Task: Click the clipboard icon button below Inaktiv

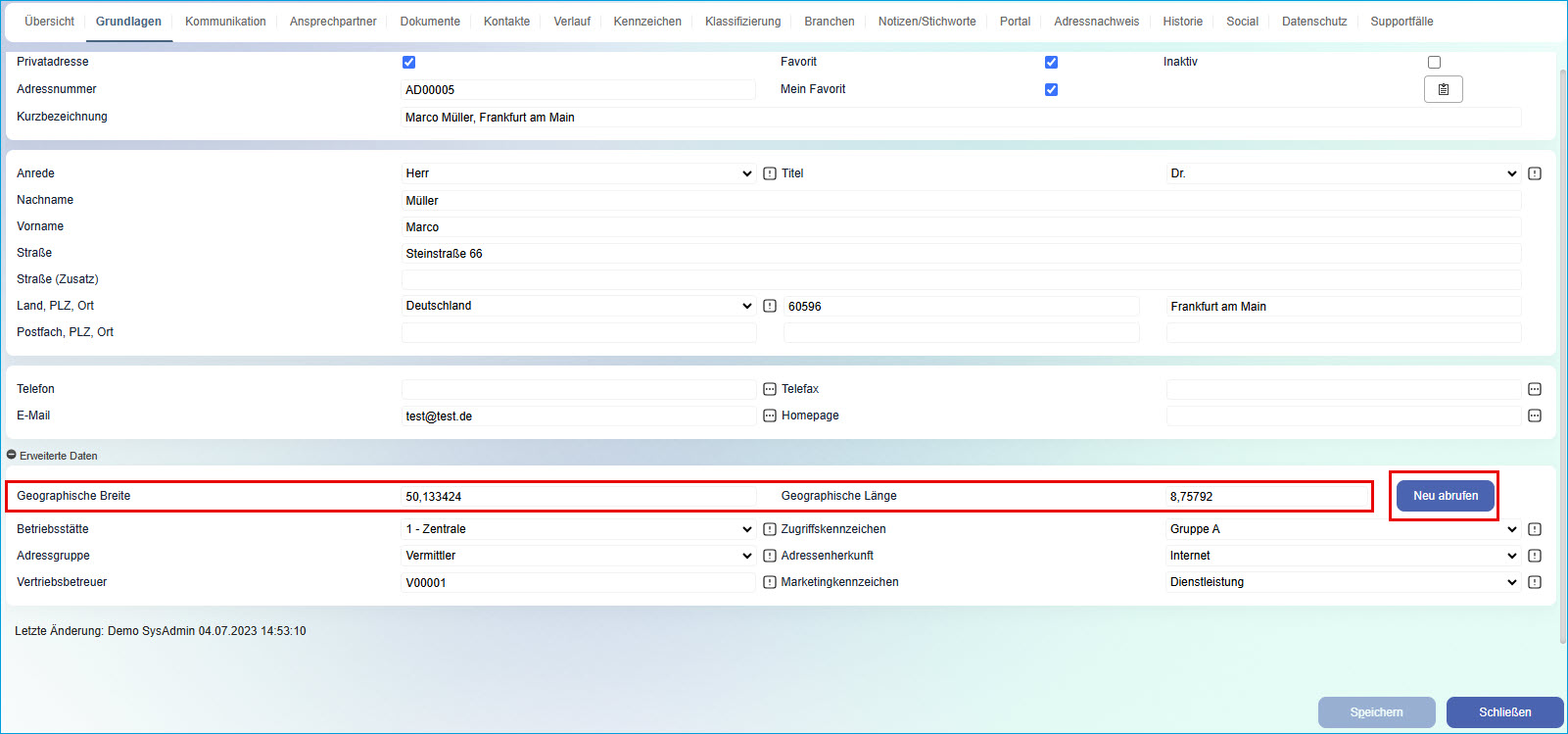Action: (x=1444, y=89)
